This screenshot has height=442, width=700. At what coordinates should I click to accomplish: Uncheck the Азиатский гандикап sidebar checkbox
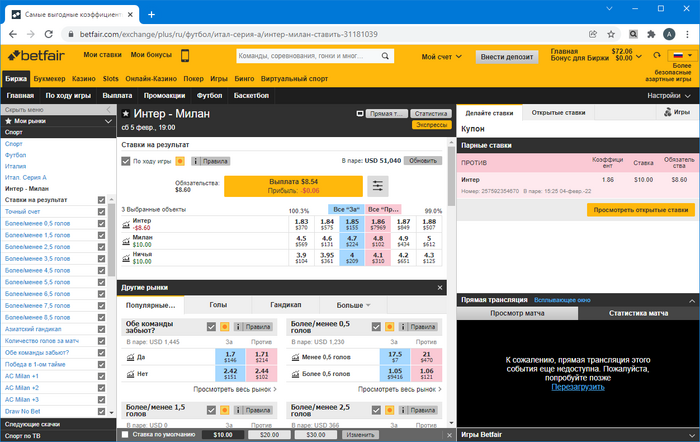tap(101, 329)
